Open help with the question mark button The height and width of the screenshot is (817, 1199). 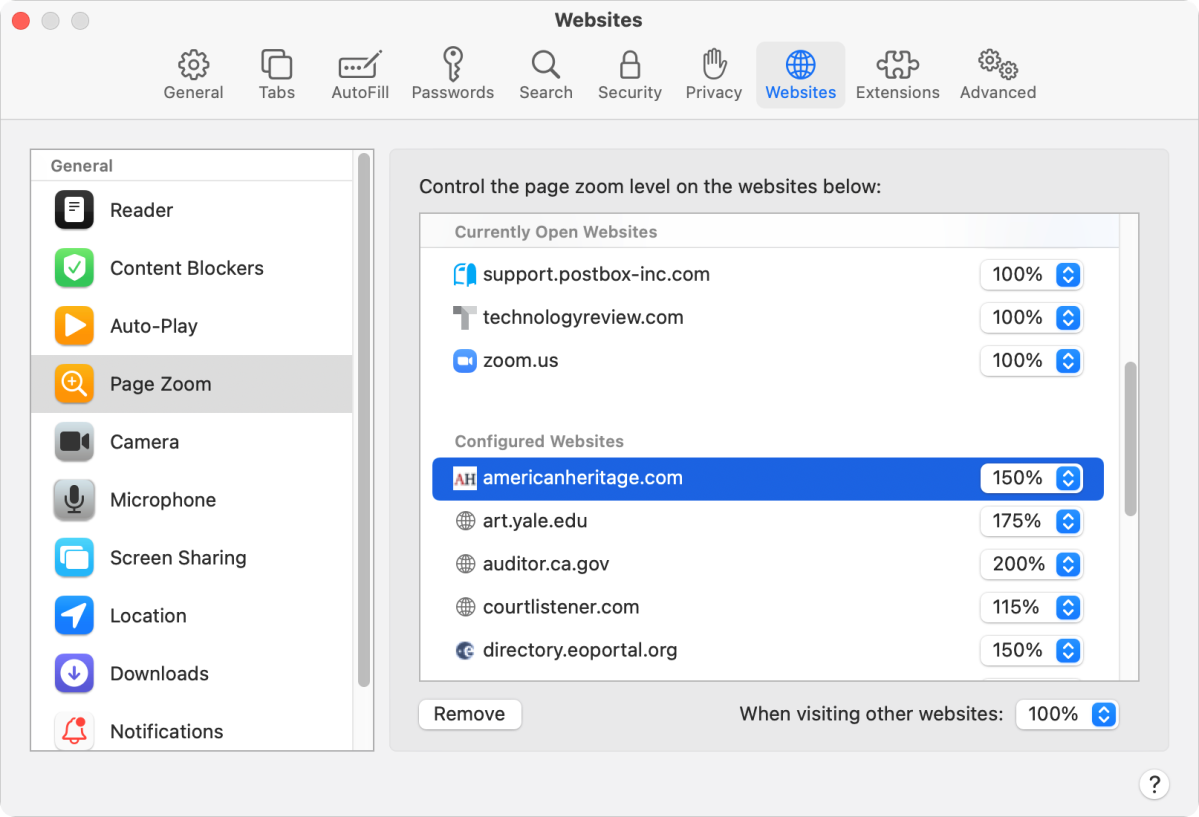1154,784
